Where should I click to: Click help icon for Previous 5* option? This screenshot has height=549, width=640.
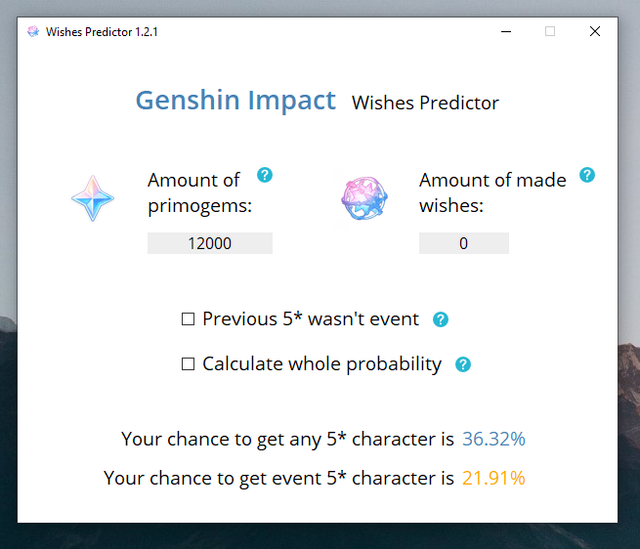click(x=440, y=320)
